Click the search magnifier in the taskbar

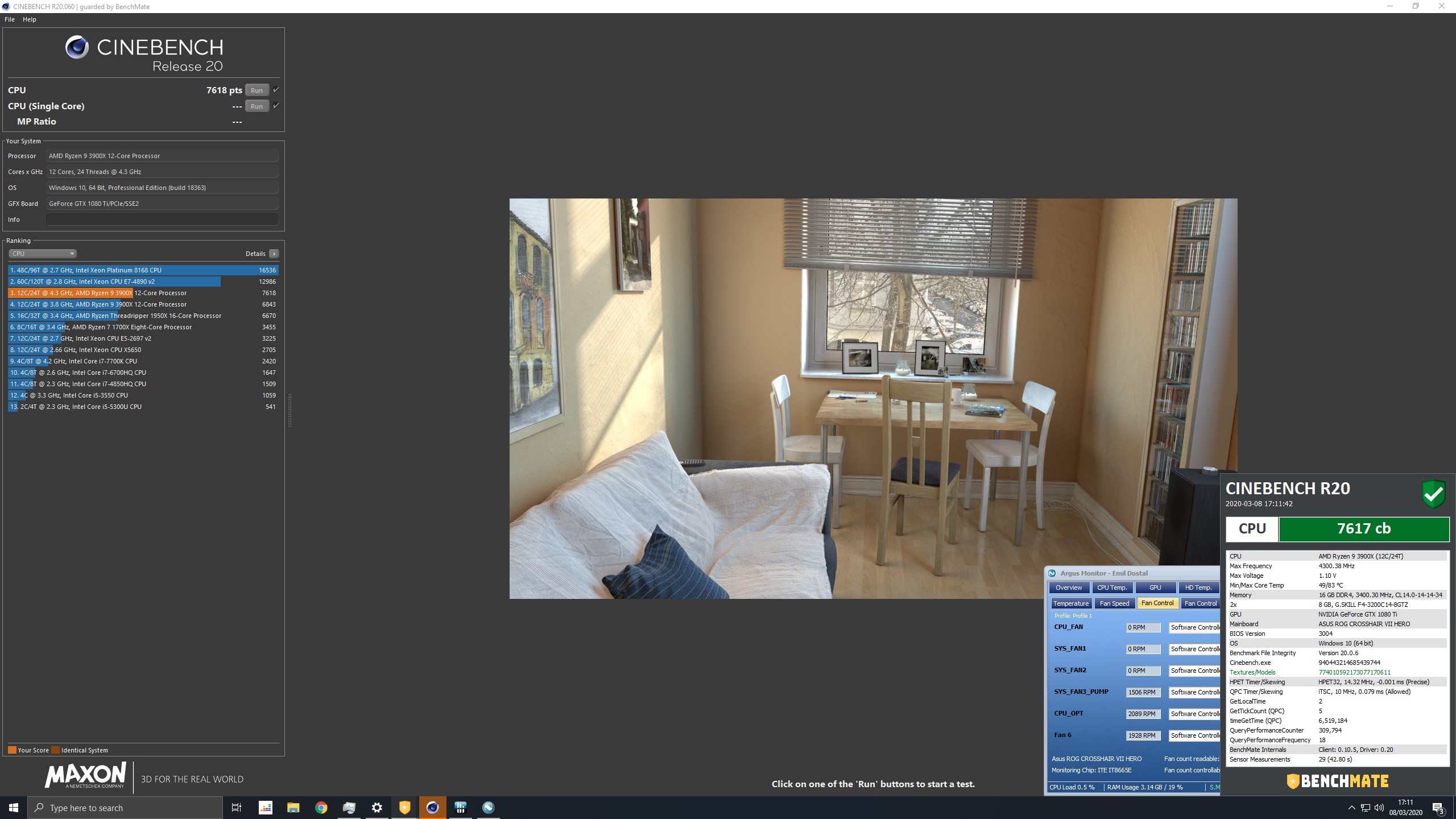click(x=39, y=808)
